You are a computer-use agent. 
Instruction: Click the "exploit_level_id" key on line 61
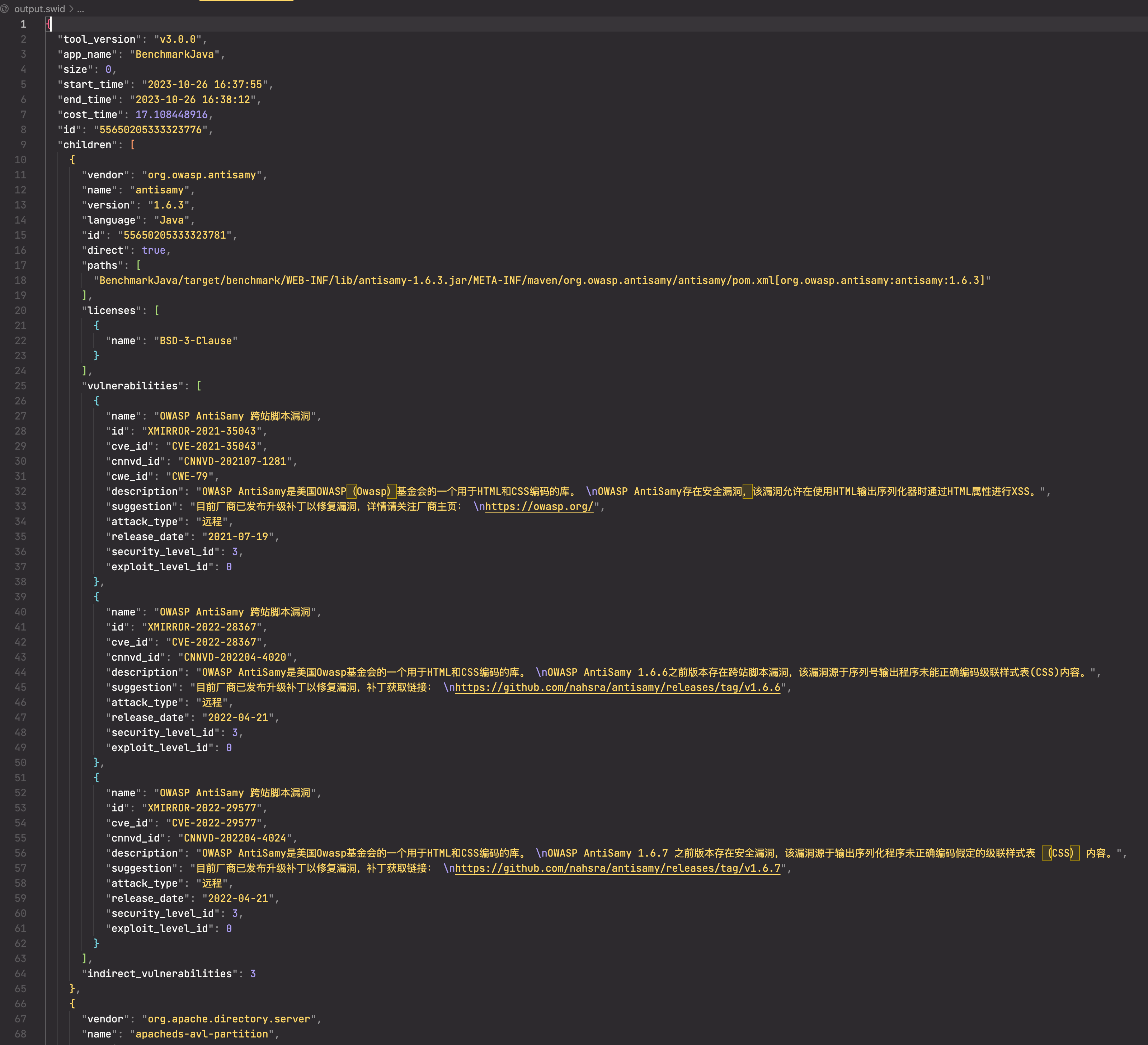(x=159, y=928)
